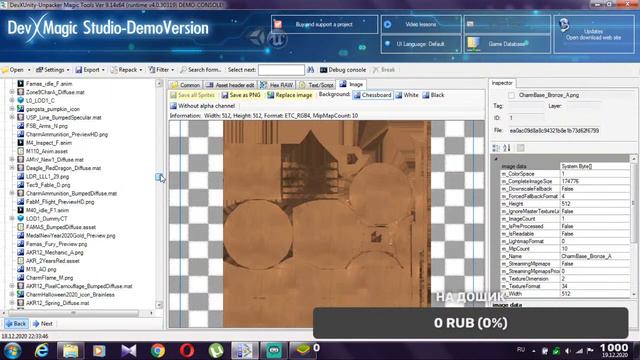Image resolution: width=640 pixels, height=360 pixels.
Task: Open uTorrent from the taskbar
Action: [216, 351]
